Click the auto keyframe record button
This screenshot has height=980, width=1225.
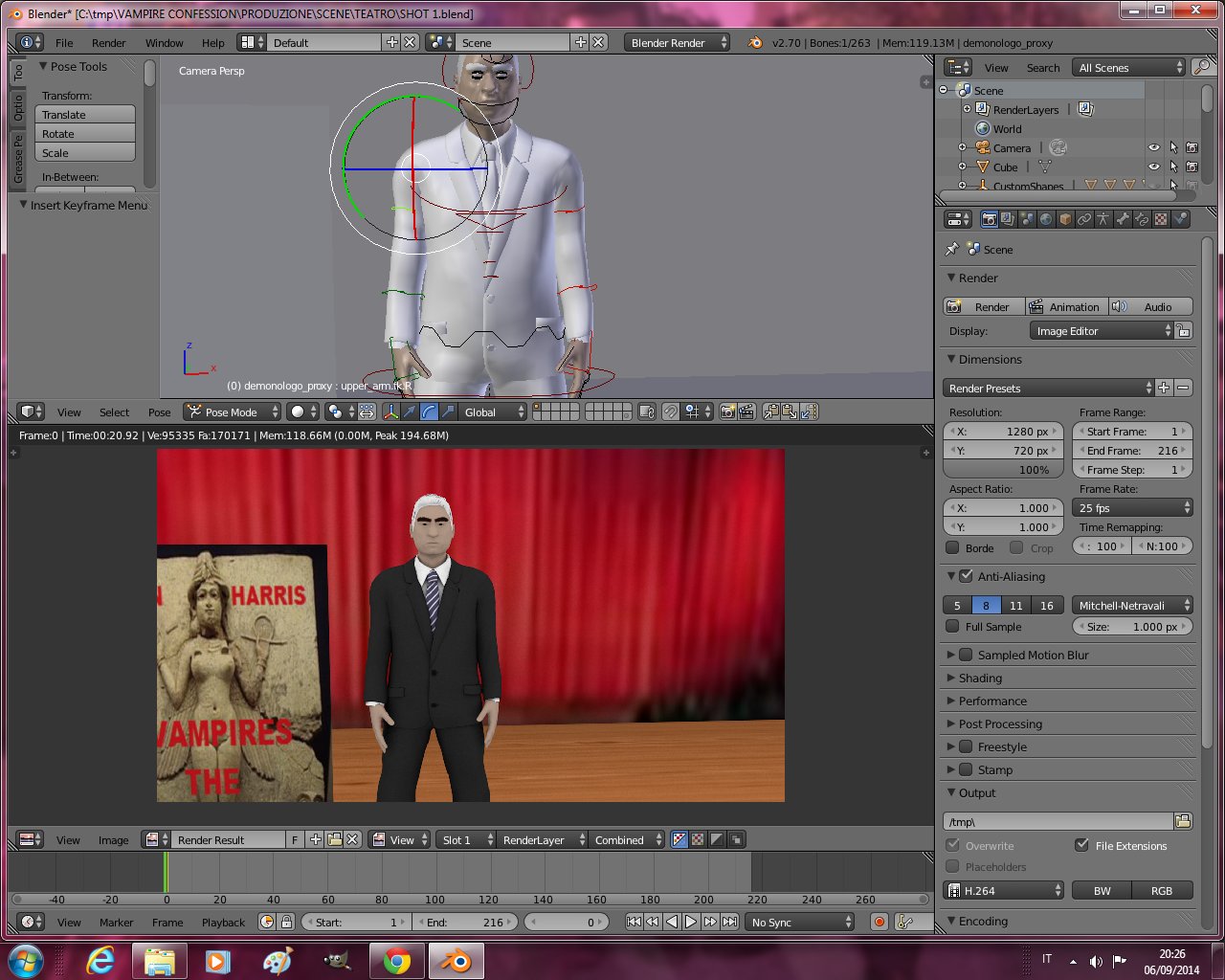[x=880, y=922]
